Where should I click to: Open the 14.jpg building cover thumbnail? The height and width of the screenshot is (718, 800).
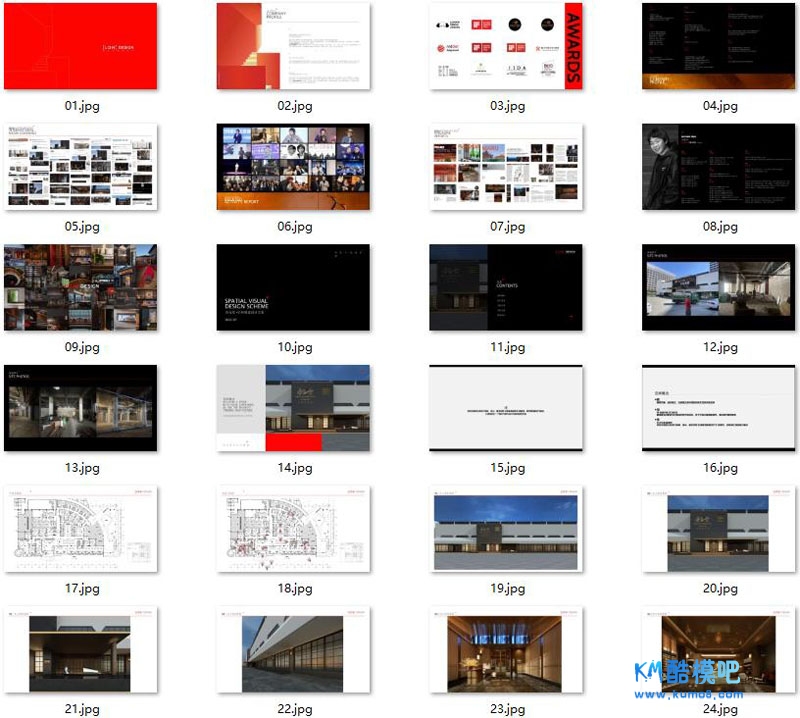tap(293, 408)
